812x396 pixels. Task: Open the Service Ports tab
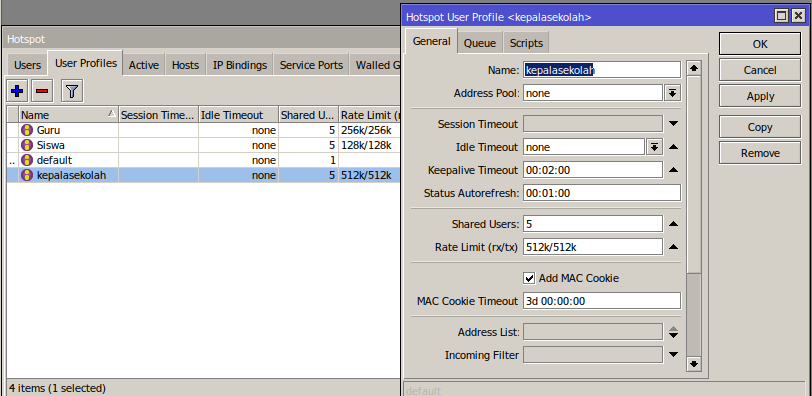click(x=311, y=65)
